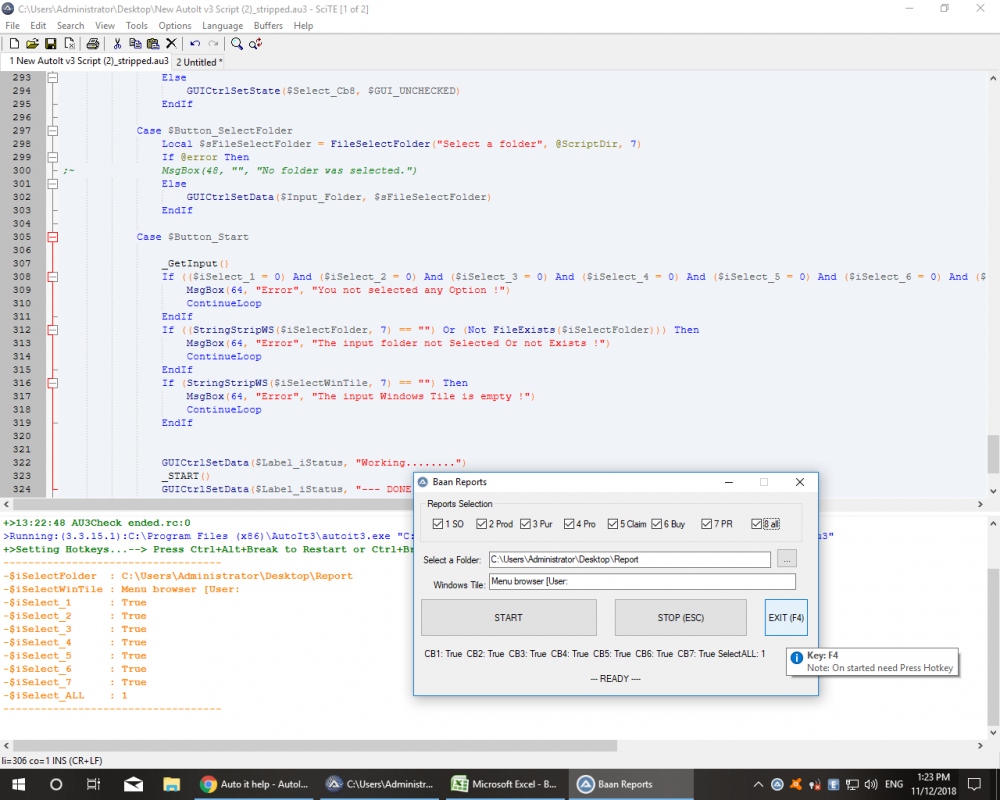Click the orange Avast tray icon

click(x=795, y=784)
